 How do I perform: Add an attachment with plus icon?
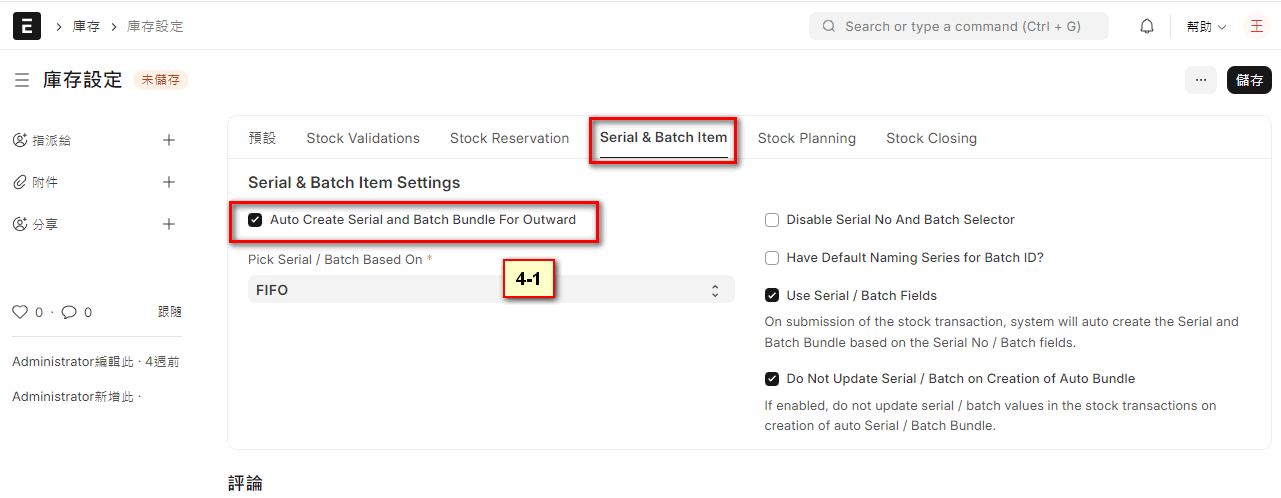click(x=169, y=182)
